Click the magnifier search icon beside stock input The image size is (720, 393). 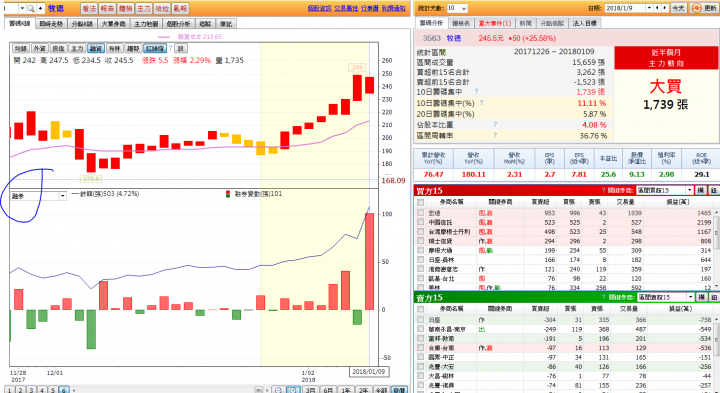31,8
